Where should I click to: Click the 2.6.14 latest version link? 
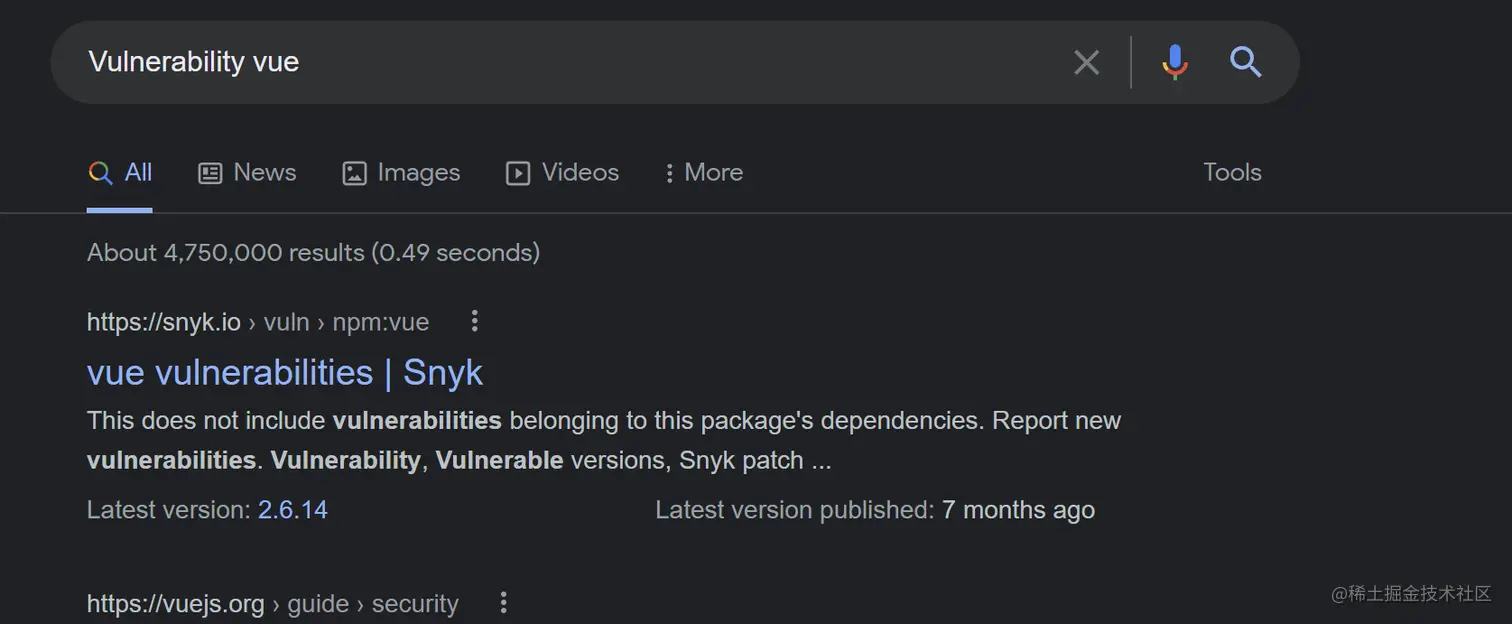293,510
